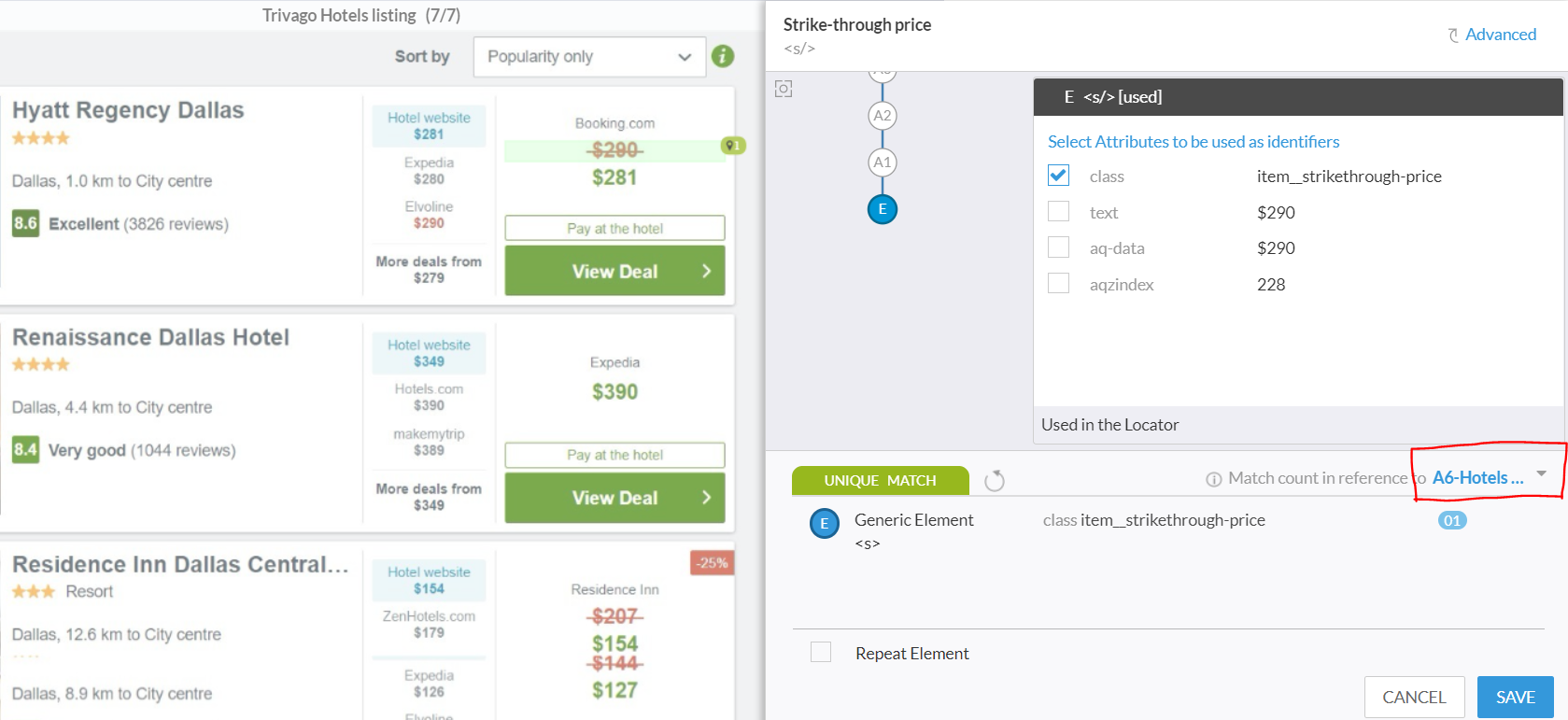The height and width of the screenshot is (720, 1568).
Task: Click the 01 match count badge
Action: point(1452,520)
